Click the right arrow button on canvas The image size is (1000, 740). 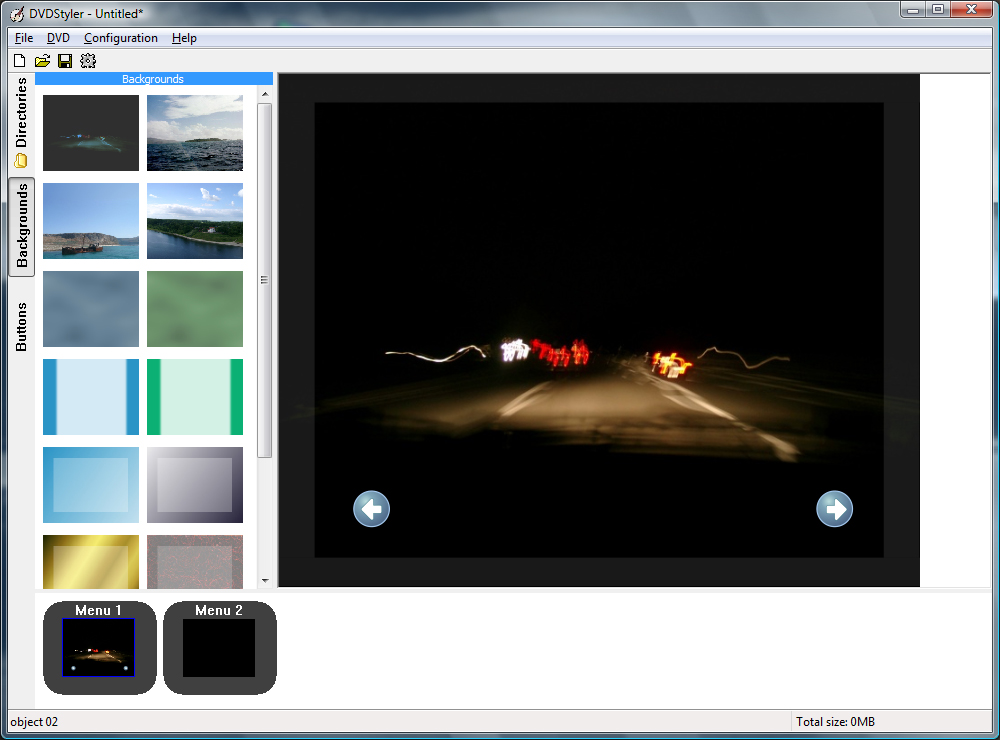(x=834, y=509)
